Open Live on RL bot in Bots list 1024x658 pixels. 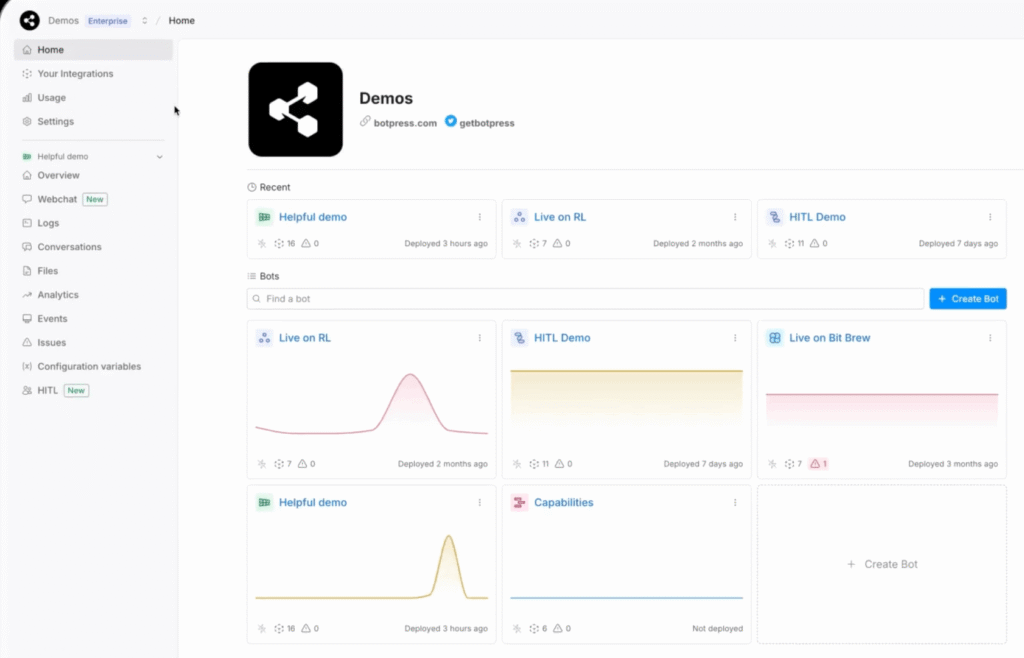[x=305, y=337]
